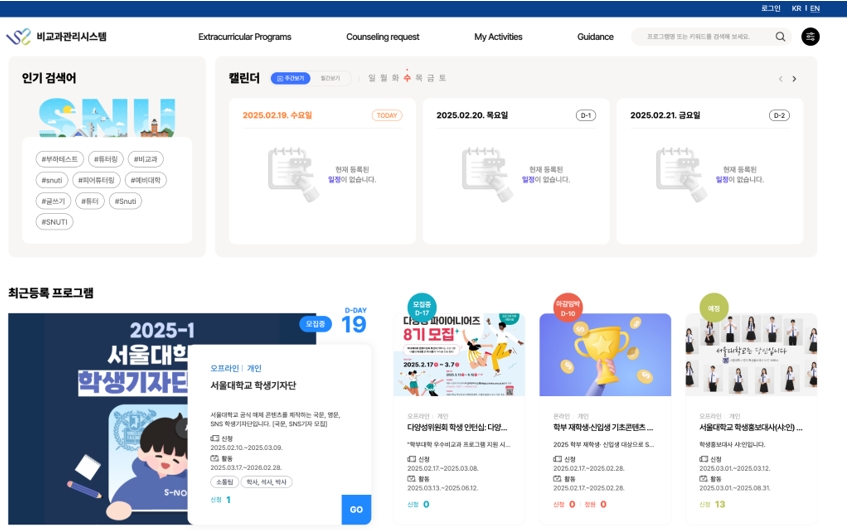
Task: Select the #부하테스트 keyword tag
Action: coord(59,159)
